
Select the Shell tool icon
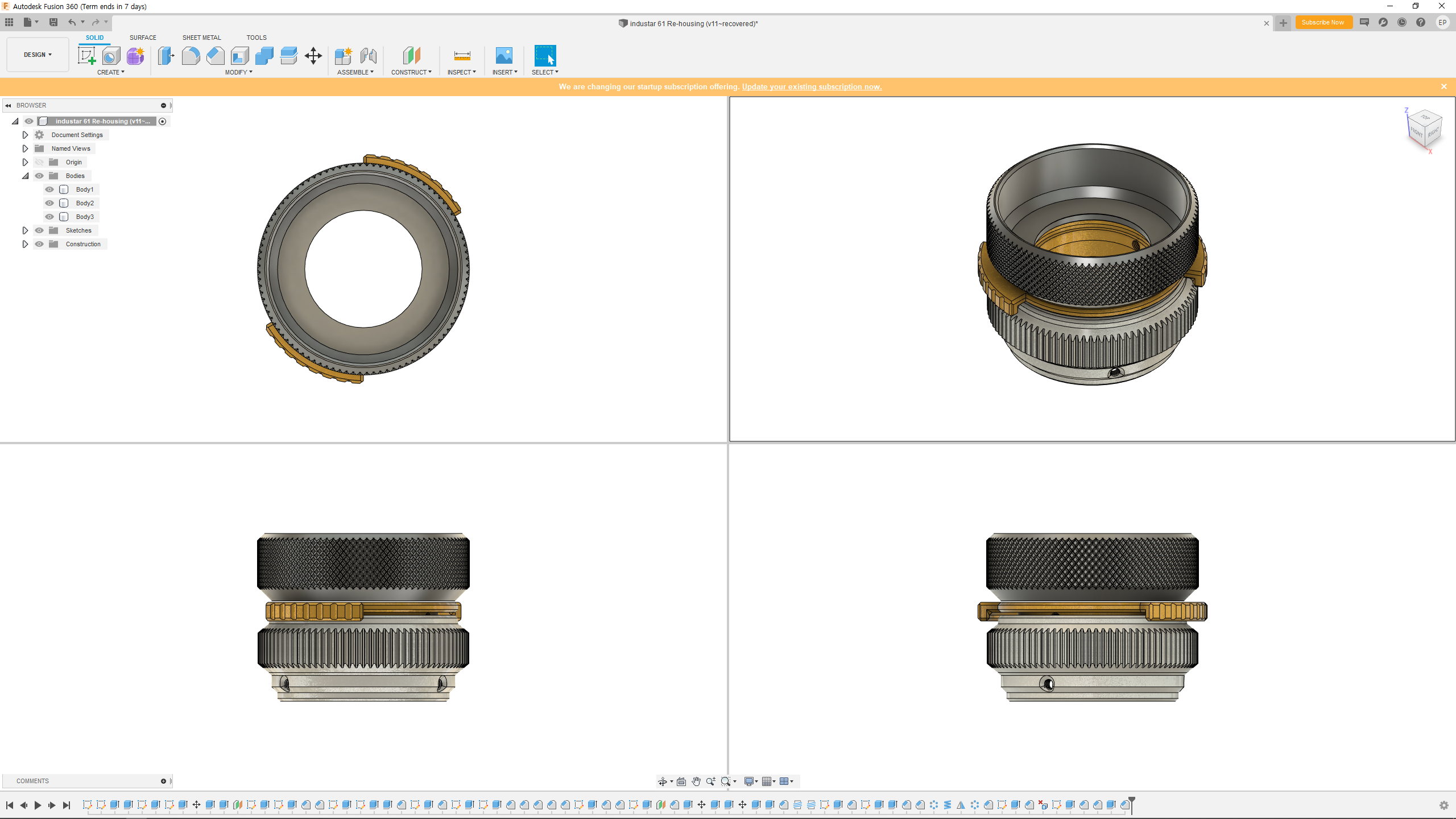pyautogui.click(x=239, y=56)
